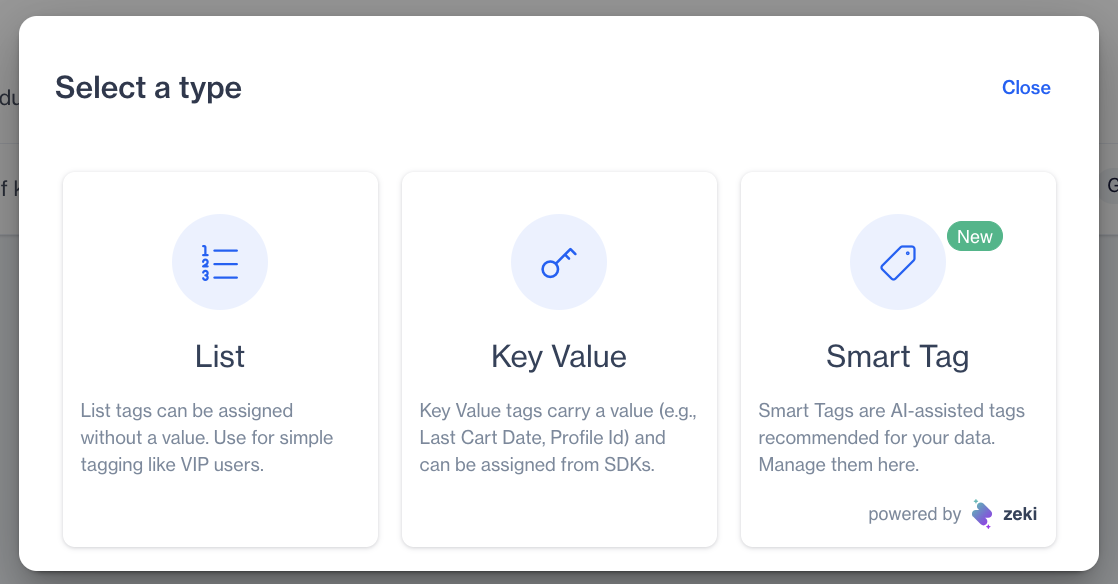The width and height of the screenshot is (1118, 584).
Task: Choose the Key Value heading
Action: 559,357
